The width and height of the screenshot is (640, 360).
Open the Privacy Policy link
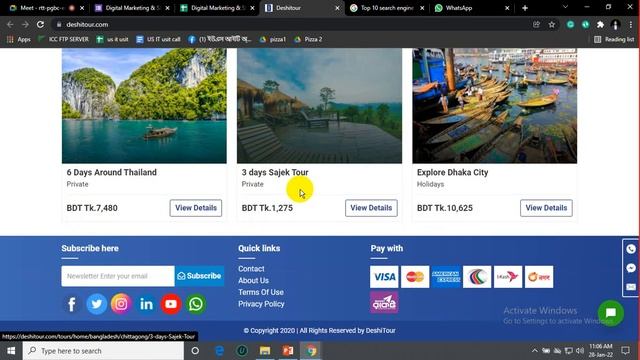pyautogui.click(x=261, y=304)
